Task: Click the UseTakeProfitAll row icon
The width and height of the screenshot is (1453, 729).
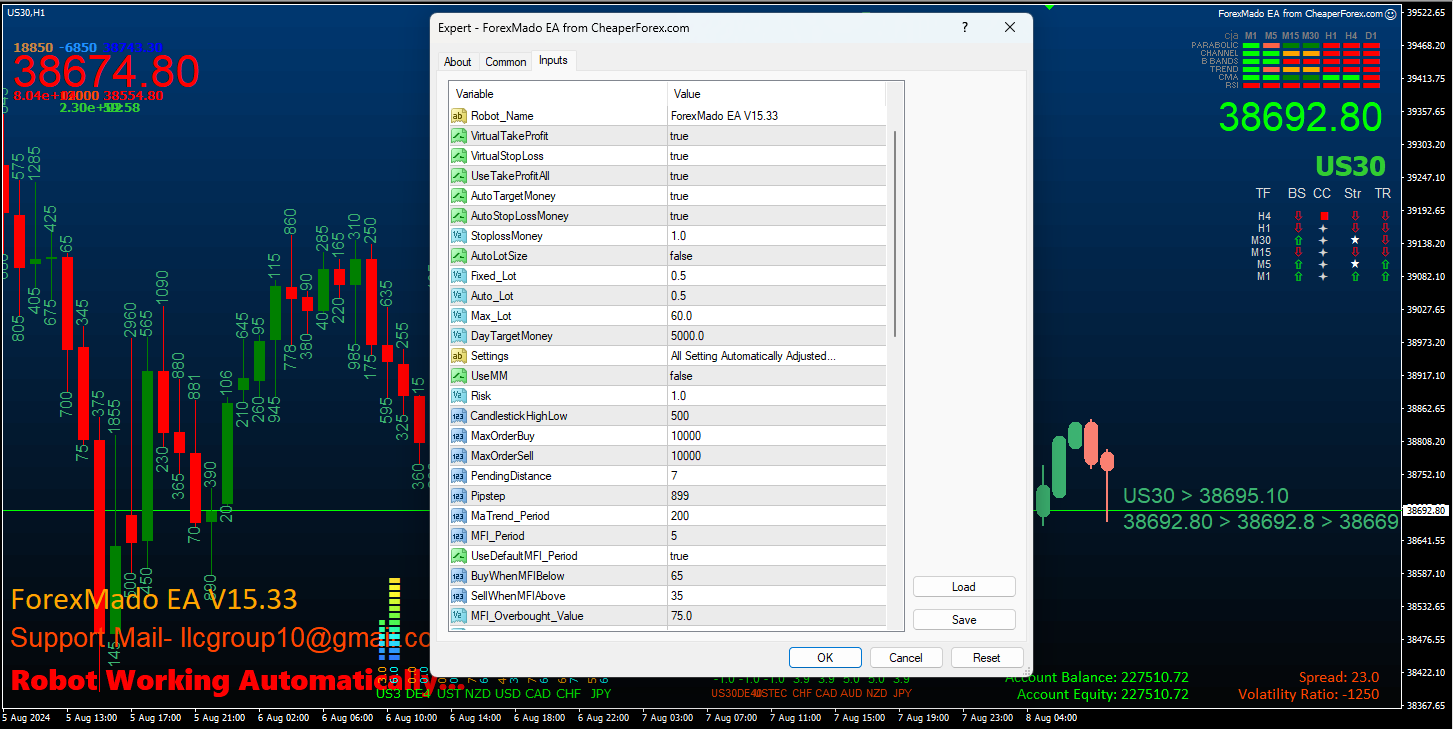Action: 459,176
